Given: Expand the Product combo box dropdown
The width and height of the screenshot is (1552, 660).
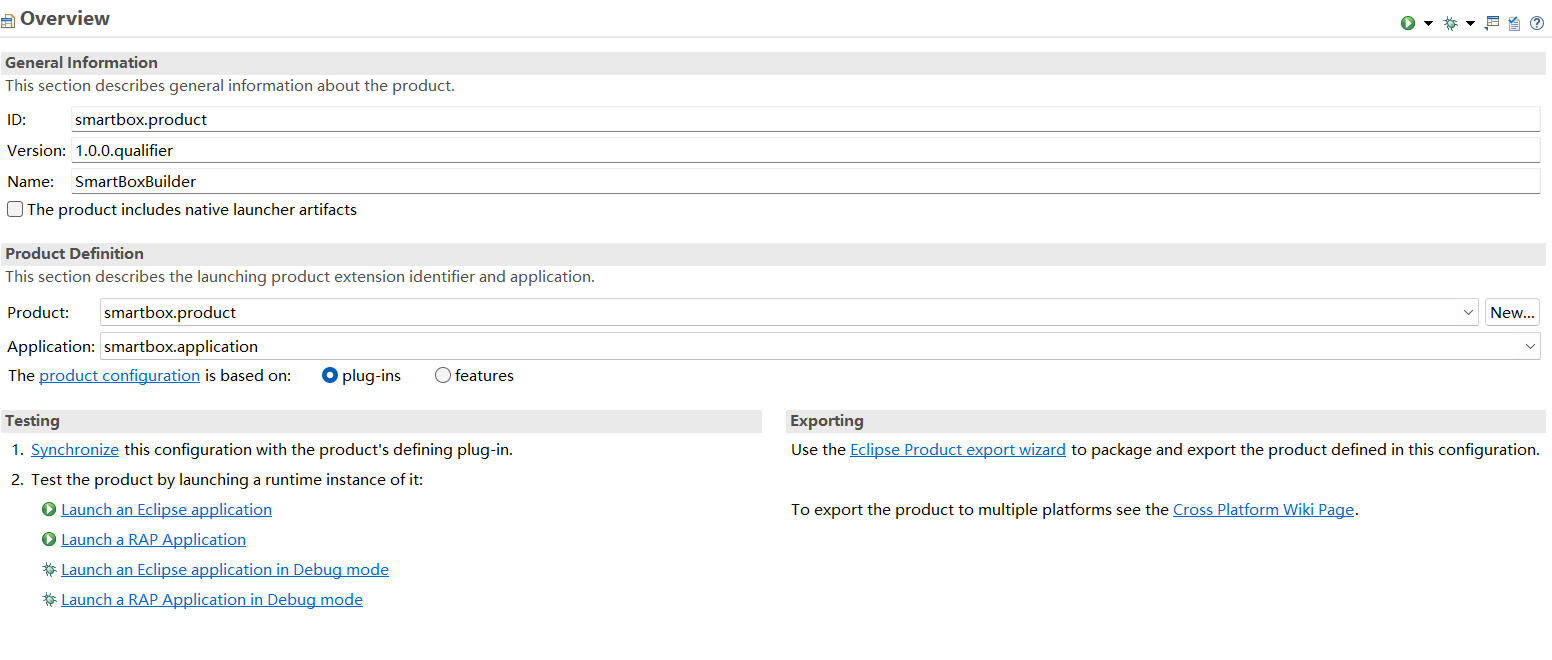Looking at the screenshot, I should (x=1468, y=313).
